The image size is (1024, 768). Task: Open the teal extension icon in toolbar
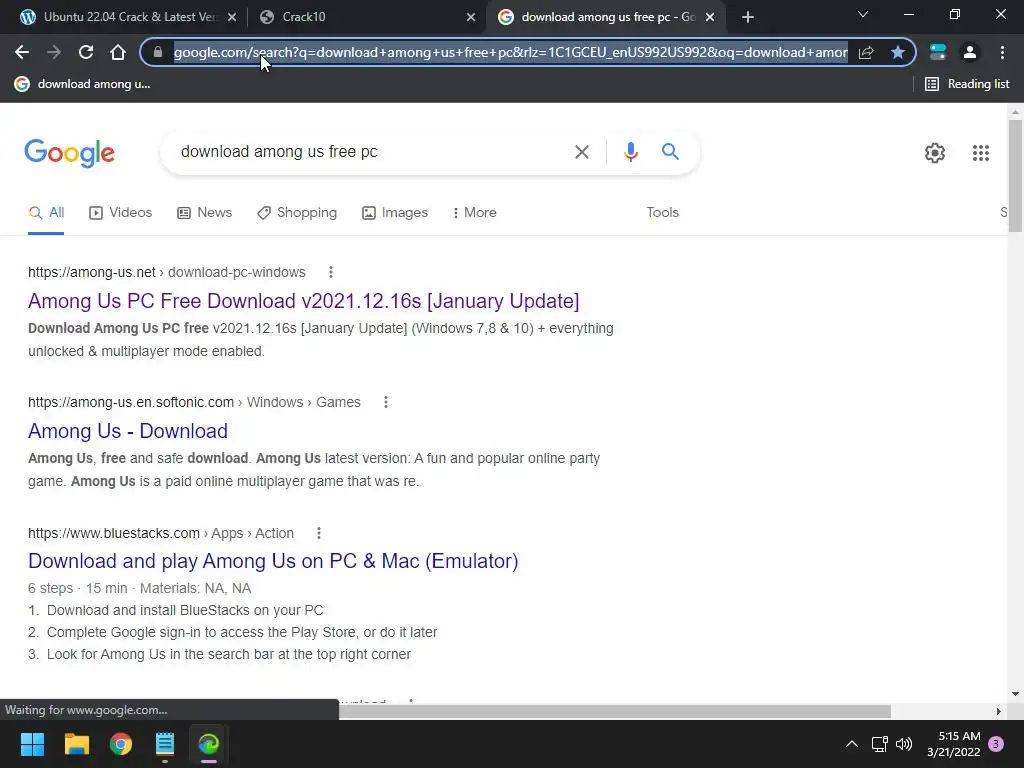[938, 52]
